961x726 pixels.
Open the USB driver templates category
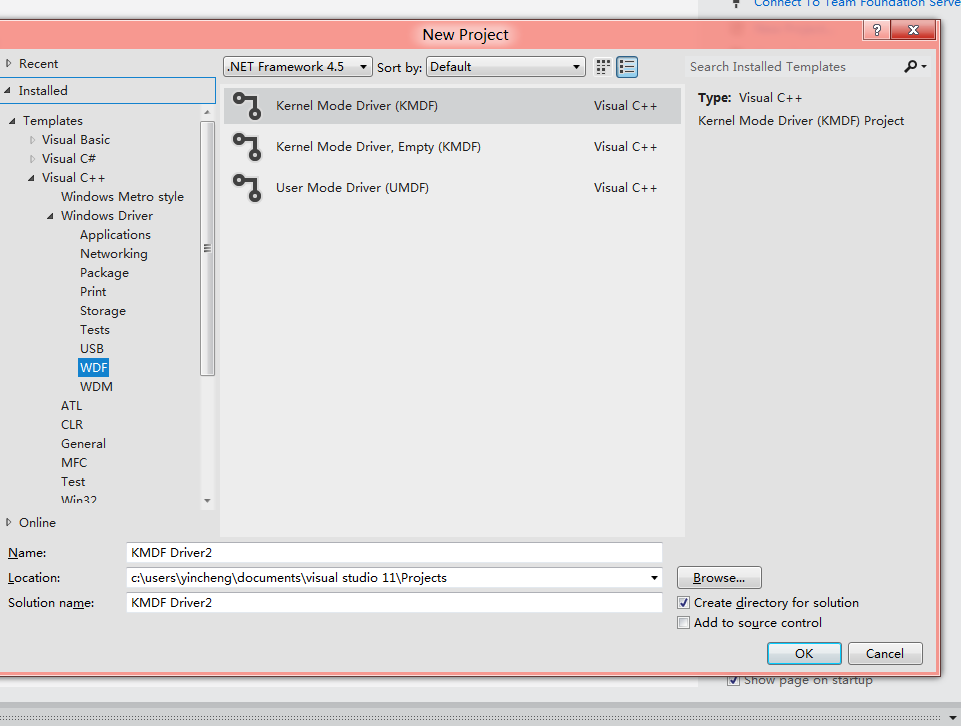(92, 348)
